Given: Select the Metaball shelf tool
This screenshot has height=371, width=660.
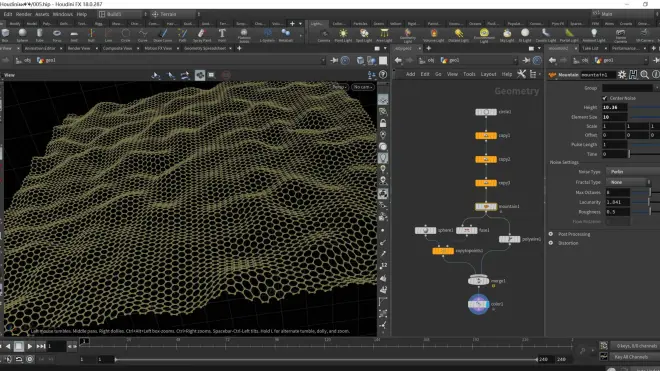Looking at the screenshot, I should [286, 35].
